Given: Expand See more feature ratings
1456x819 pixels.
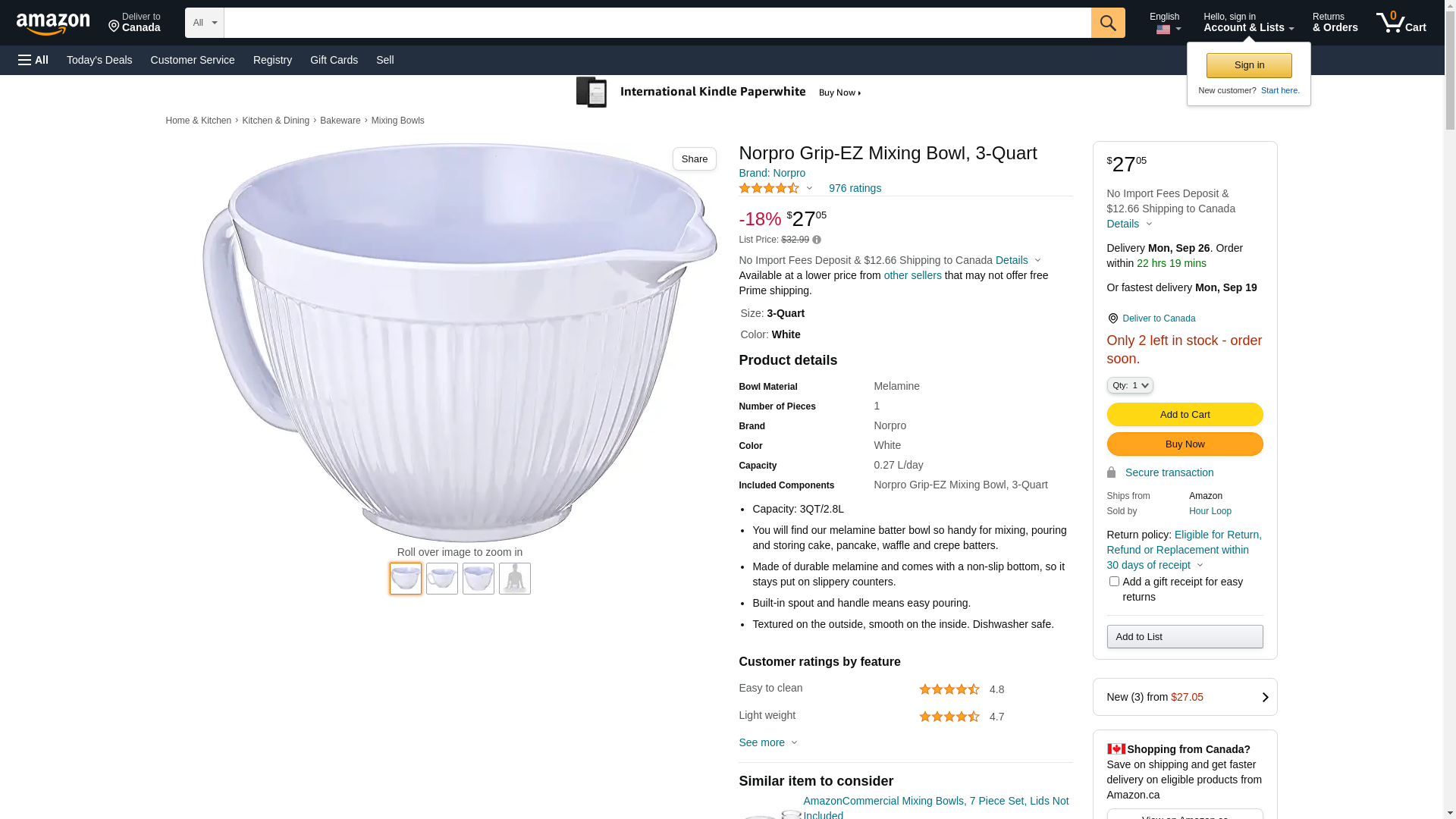Looking at the screenshot, I should (767, 742).
